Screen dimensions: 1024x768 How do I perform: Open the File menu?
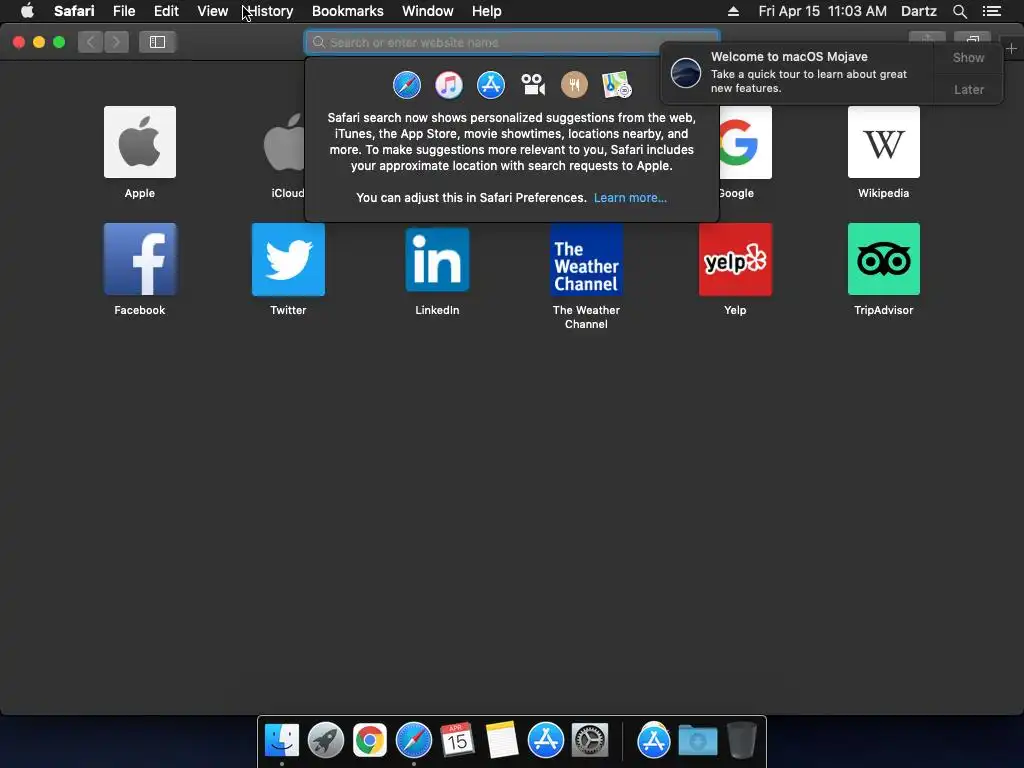(x=124, y=11)
